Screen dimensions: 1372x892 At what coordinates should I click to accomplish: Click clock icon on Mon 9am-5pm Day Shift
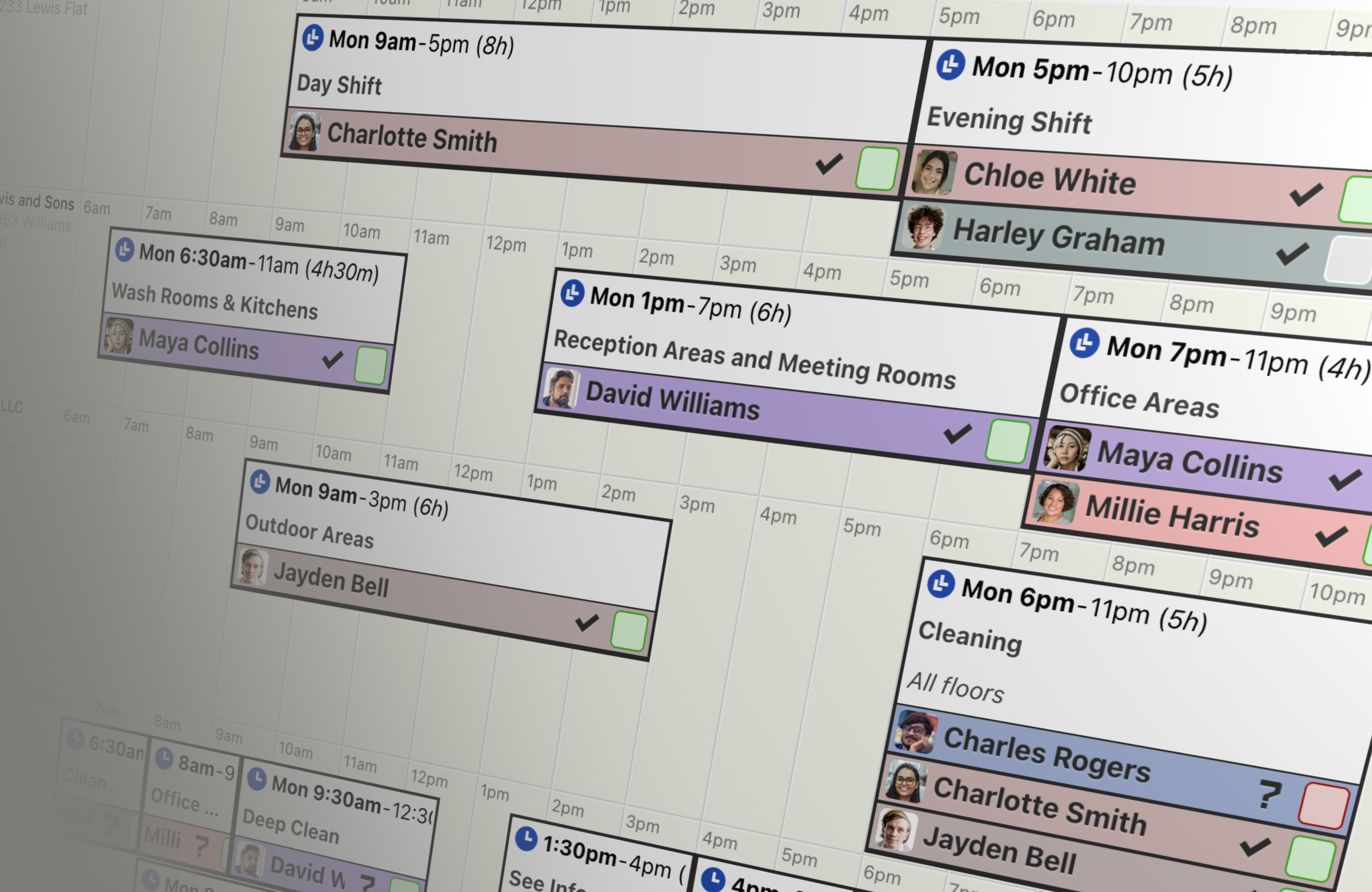pyautogui.click(x=313, y=38)
